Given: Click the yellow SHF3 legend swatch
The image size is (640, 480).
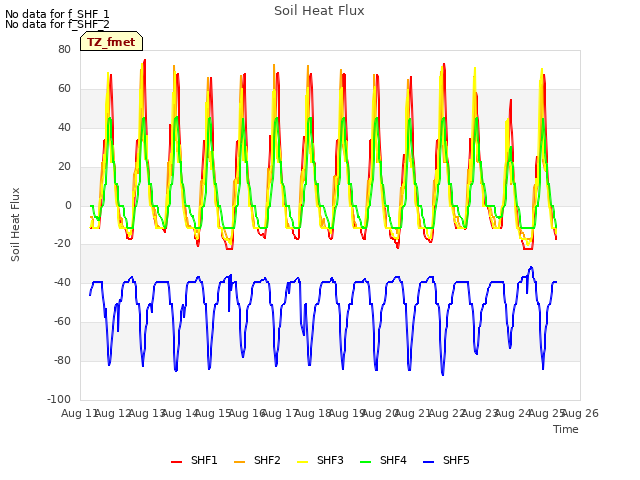Looking at the screenshot, I should click(x=302, y=462).
